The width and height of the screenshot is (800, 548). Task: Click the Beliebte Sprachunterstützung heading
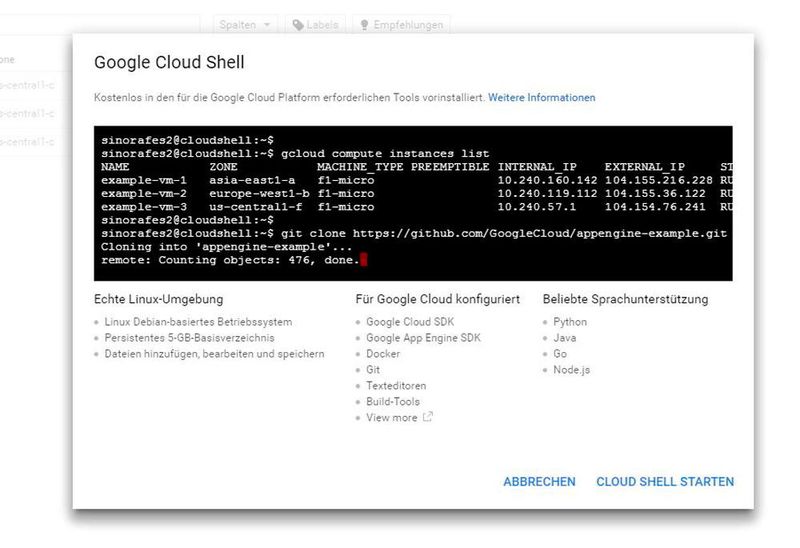tap(626, 299)
